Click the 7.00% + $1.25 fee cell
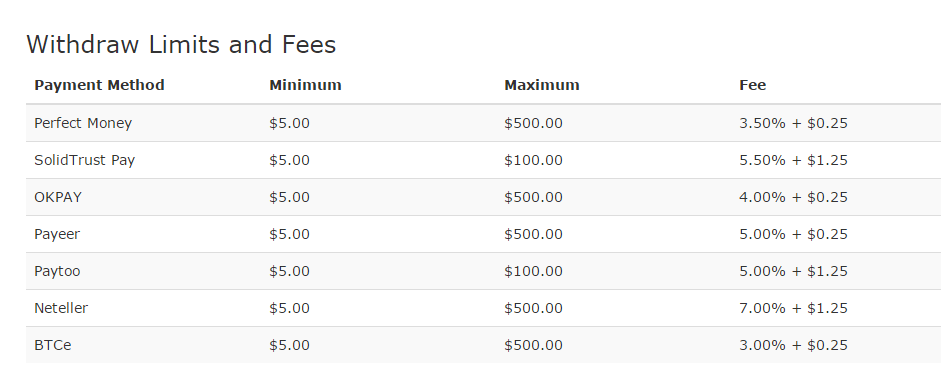 793,308
